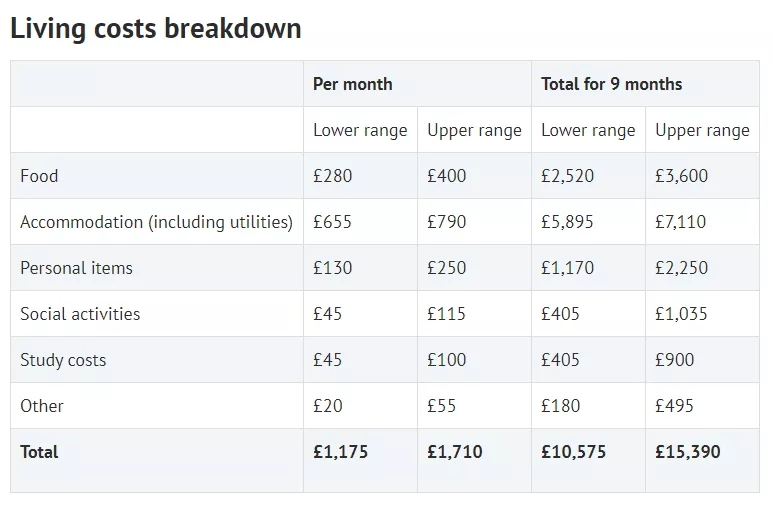Click the 'Social activities' row label
This screenshot has width=773, height=505.
pyautogui.click(x=80, y=314)
